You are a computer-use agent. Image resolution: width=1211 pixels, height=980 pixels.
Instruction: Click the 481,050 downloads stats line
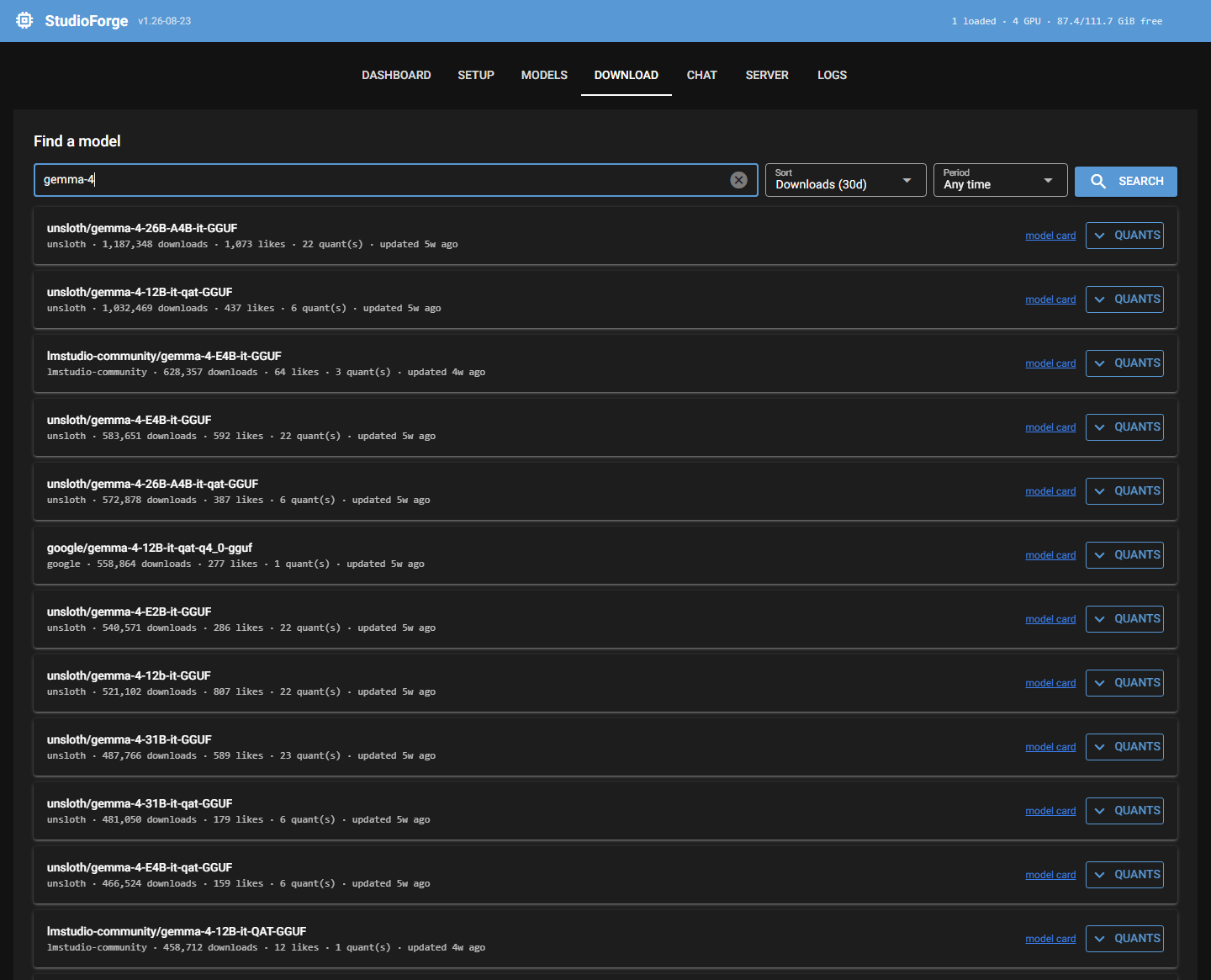239,820
